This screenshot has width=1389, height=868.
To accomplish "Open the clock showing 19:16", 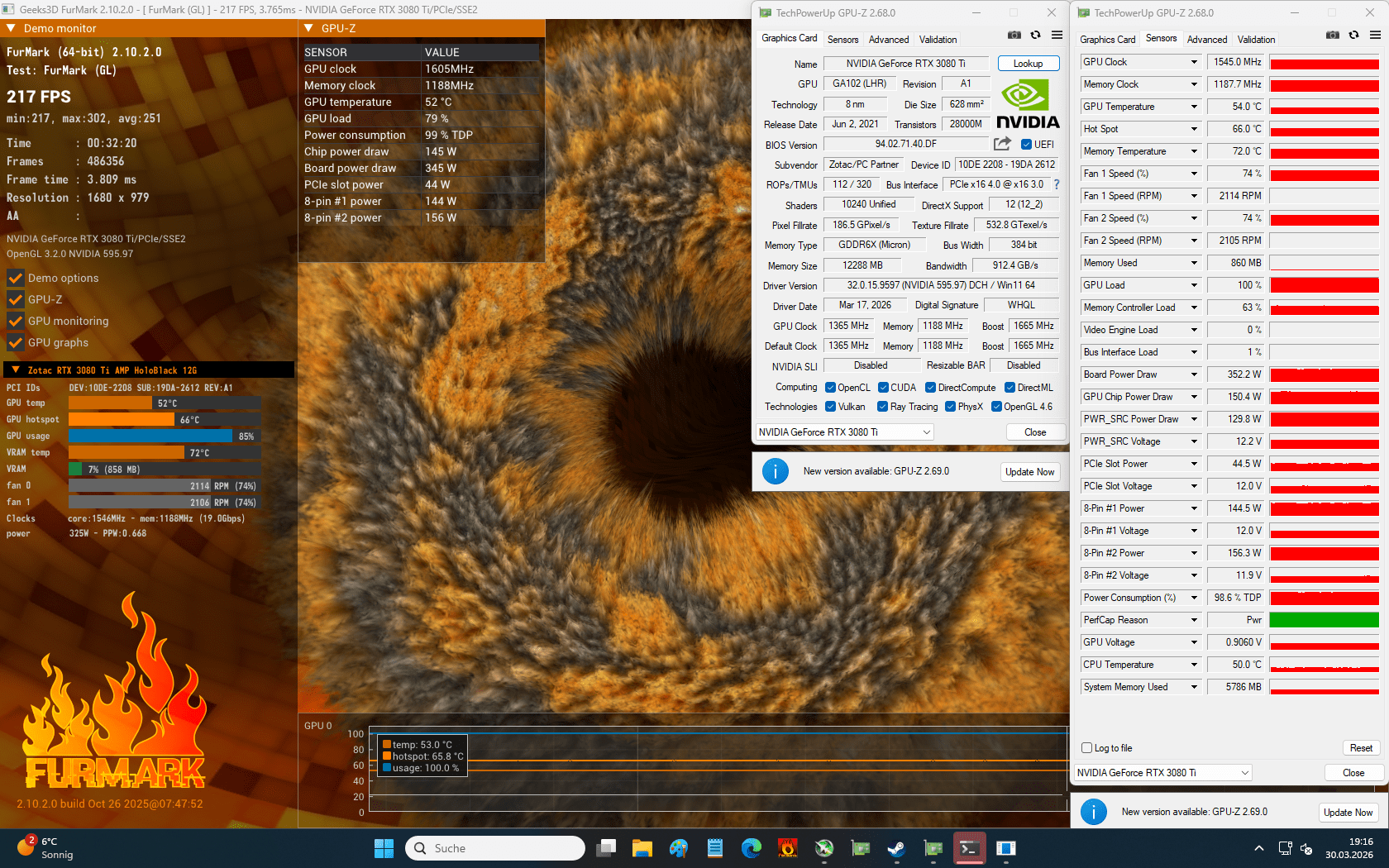I will (1349, 848).
